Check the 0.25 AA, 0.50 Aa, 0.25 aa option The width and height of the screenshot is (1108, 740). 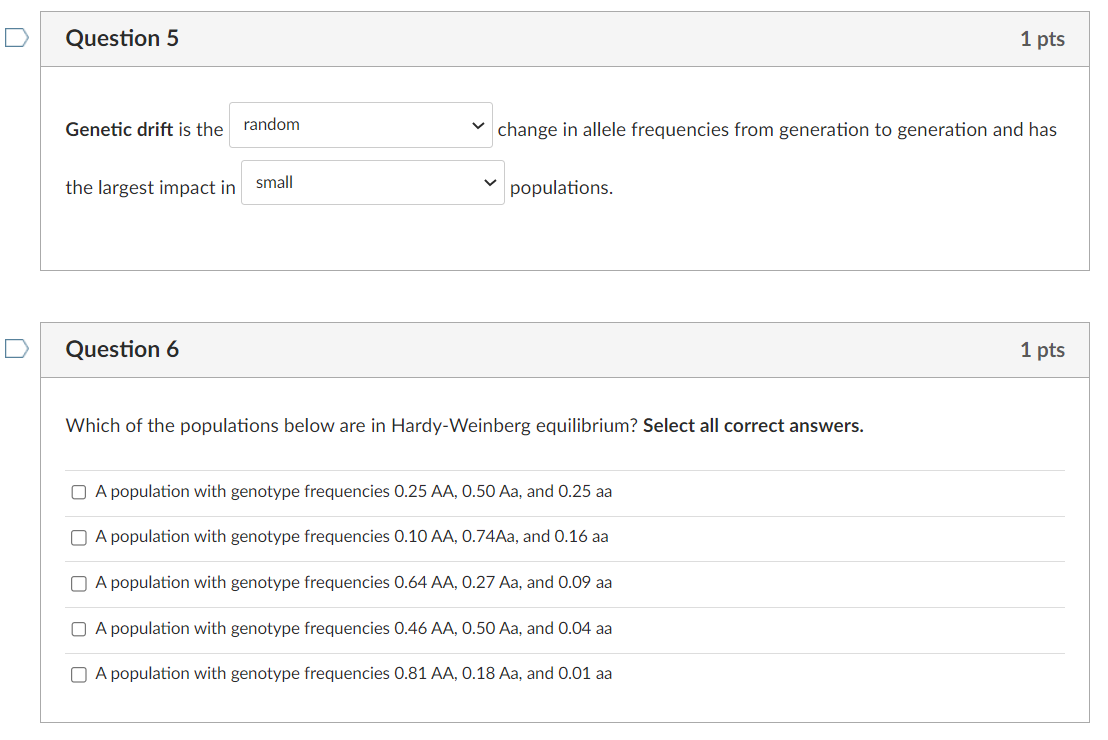pyautogui.click(x=78, y=492)
